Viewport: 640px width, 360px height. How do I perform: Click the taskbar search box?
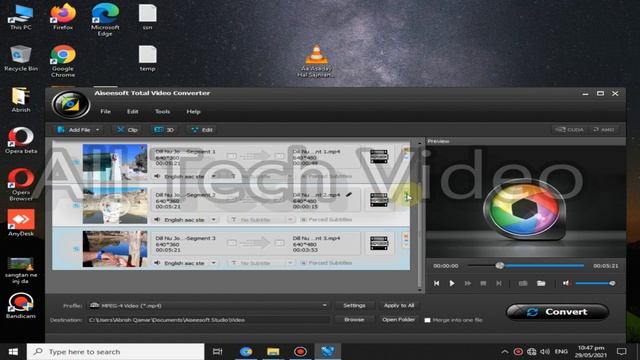(x=116, y=351)
